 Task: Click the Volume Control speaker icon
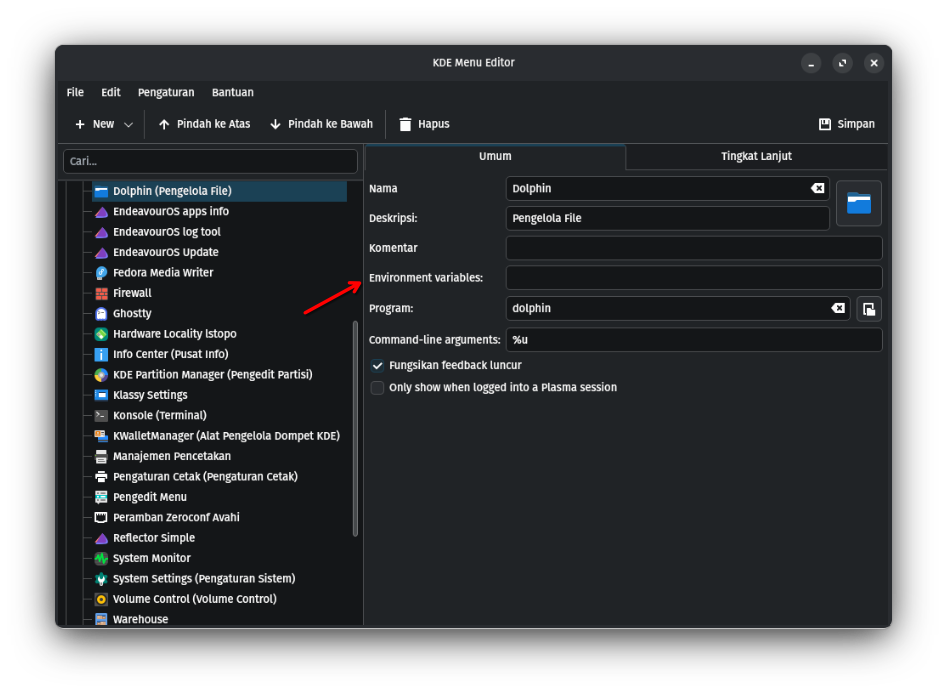click(x=101, y=599)
